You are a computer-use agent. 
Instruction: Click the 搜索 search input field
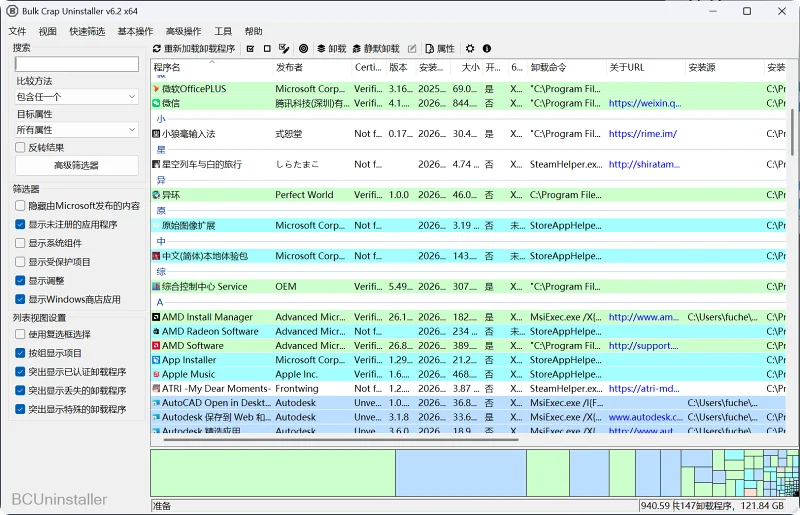click(77, 64)
